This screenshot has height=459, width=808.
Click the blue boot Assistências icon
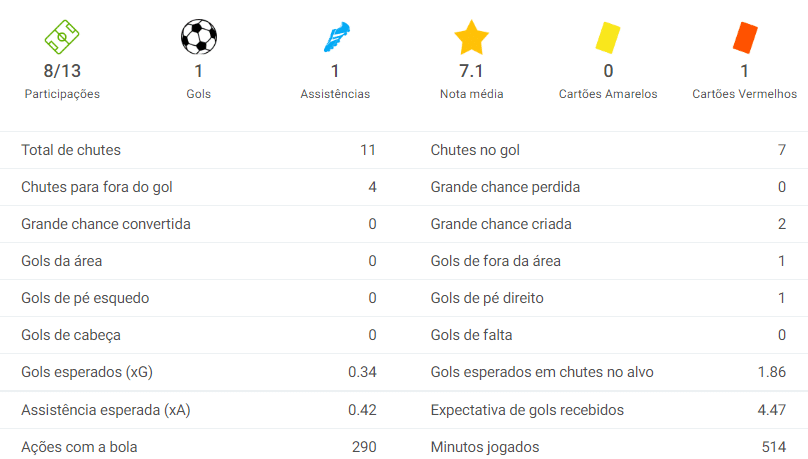coord(335,38)
